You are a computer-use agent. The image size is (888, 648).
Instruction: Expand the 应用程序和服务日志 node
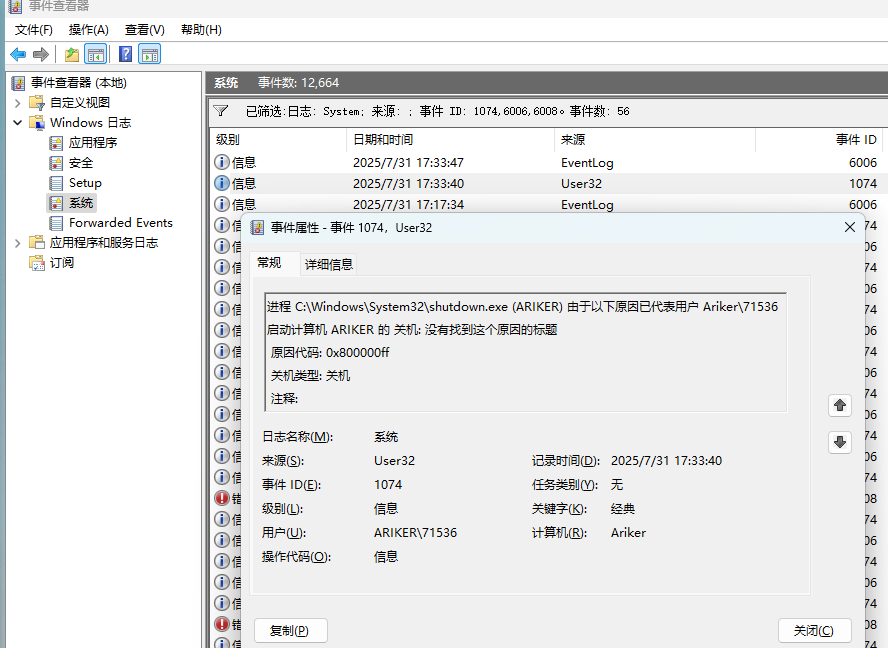(18, 243)
